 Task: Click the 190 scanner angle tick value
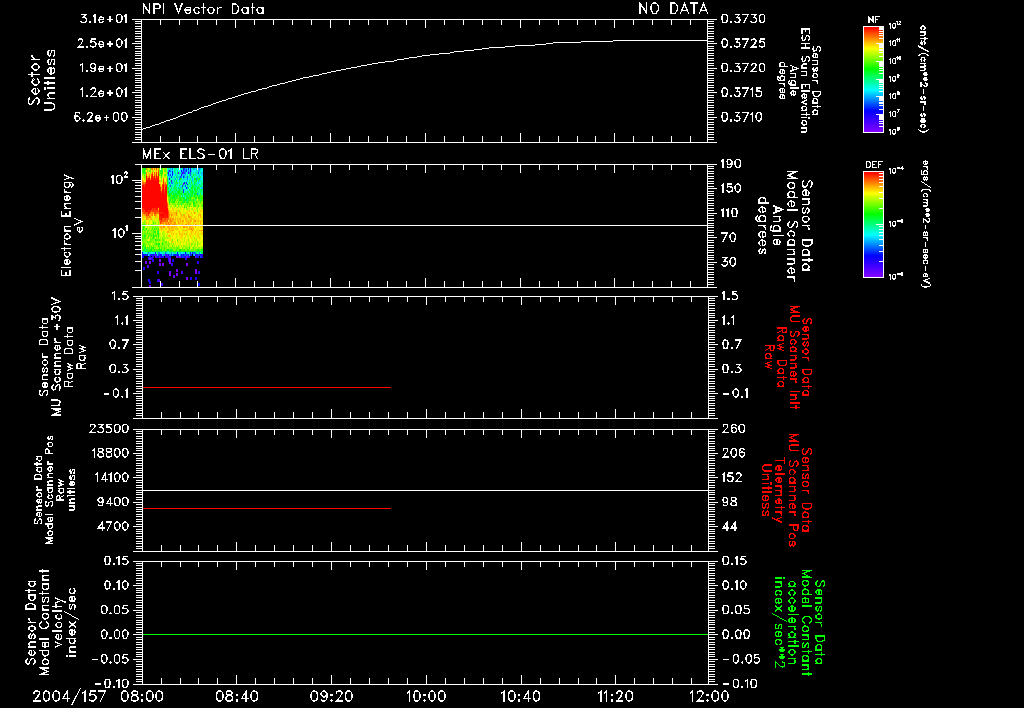[731, 164]
